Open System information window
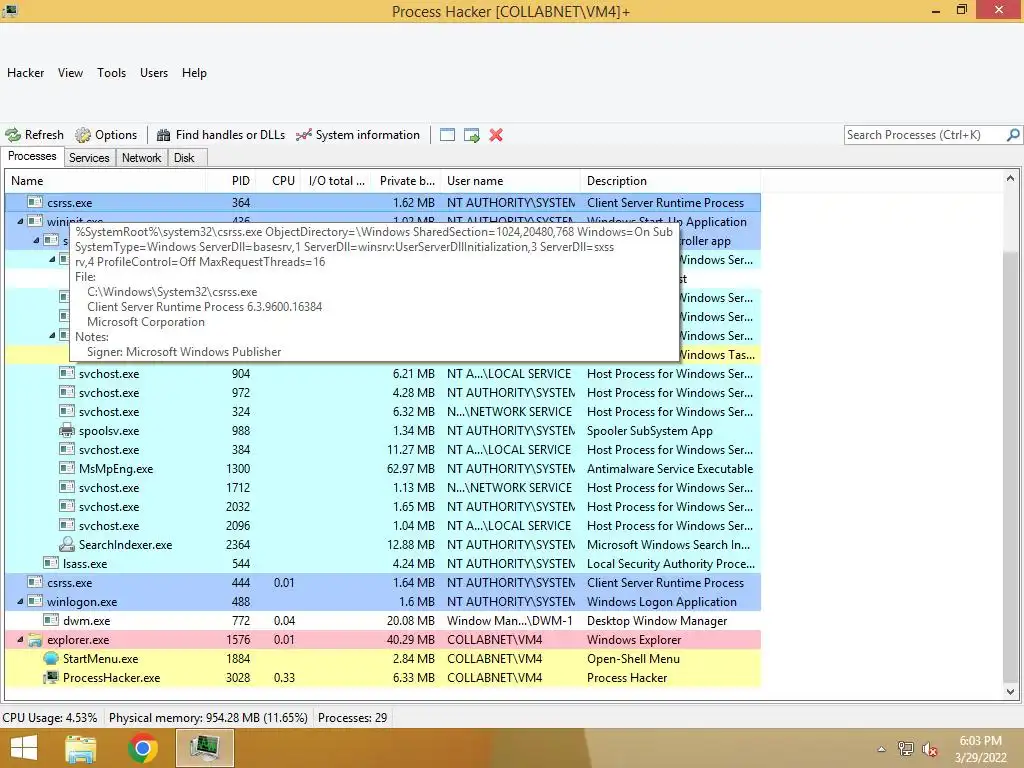 [x=358, y=135]
